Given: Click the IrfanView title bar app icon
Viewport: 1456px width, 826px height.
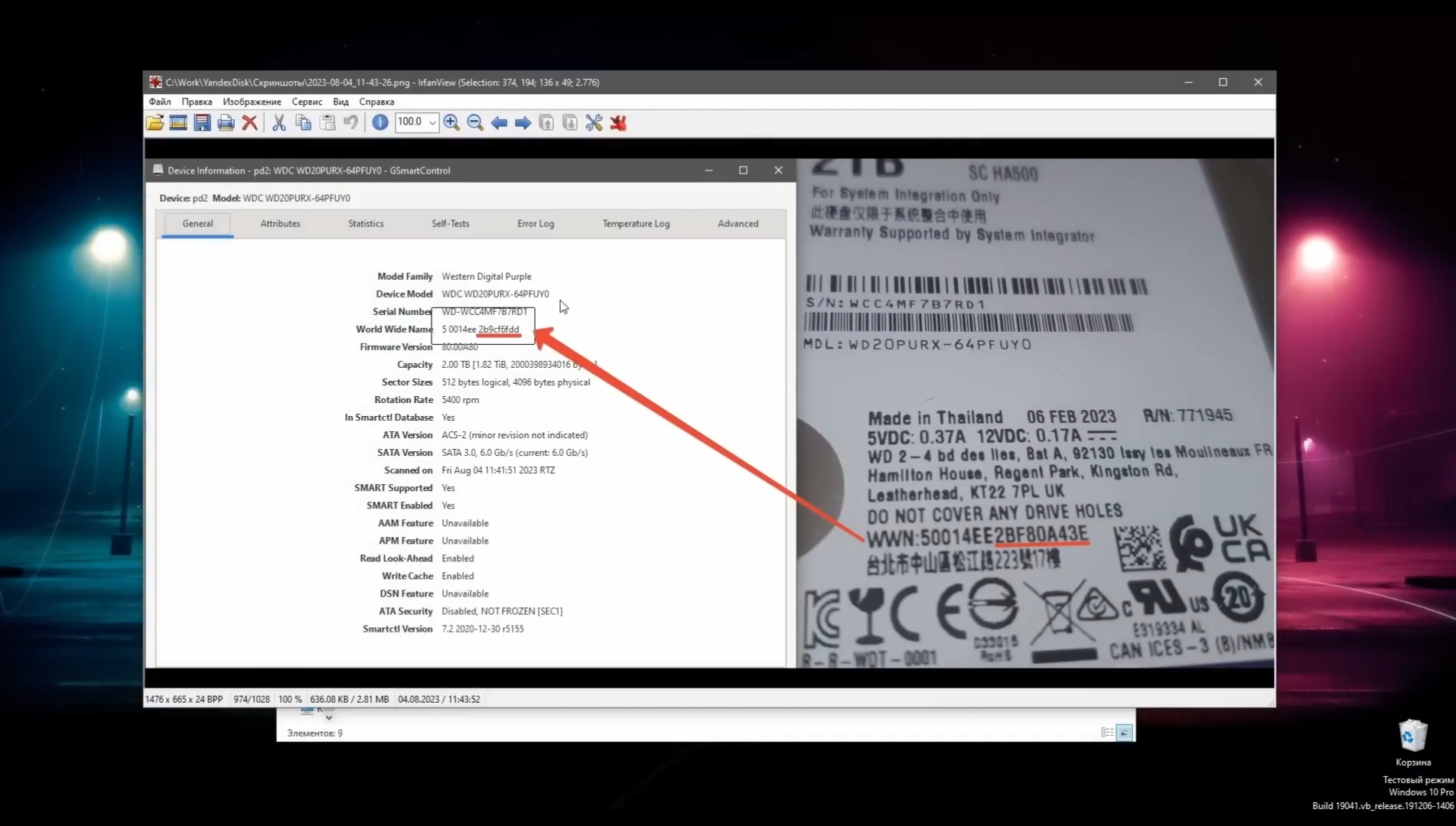Looking at the screenshot, I should pyautogui.click(x=155, y=82).
